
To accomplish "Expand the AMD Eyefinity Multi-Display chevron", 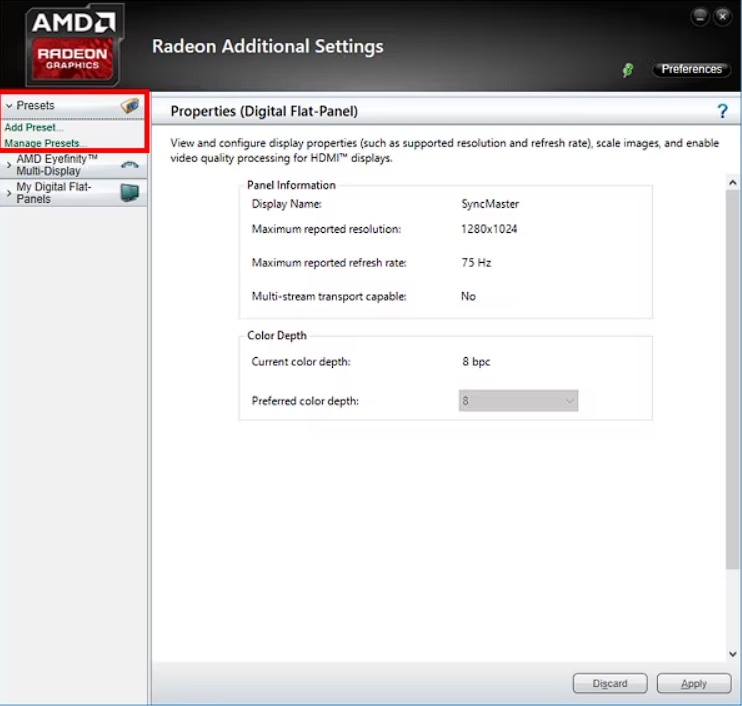I will click(9, 165).
